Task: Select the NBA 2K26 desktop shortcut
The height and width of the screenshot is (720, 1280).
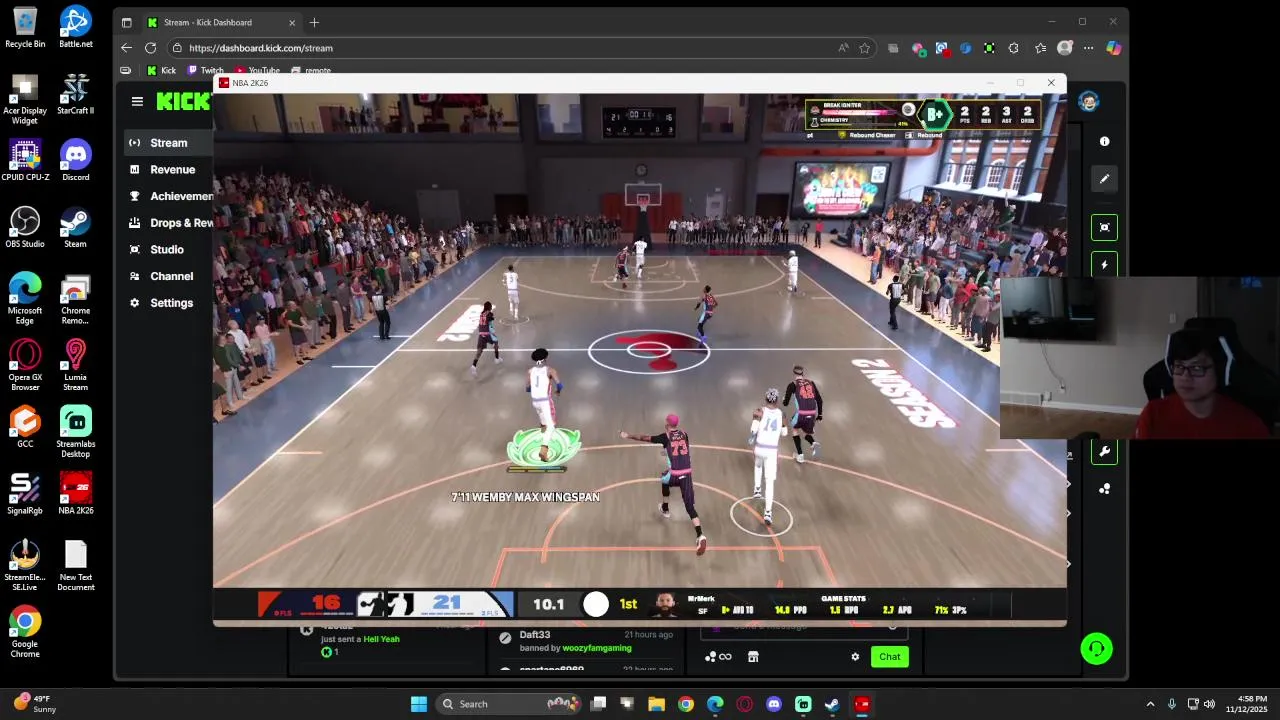Action: (75, 494)
